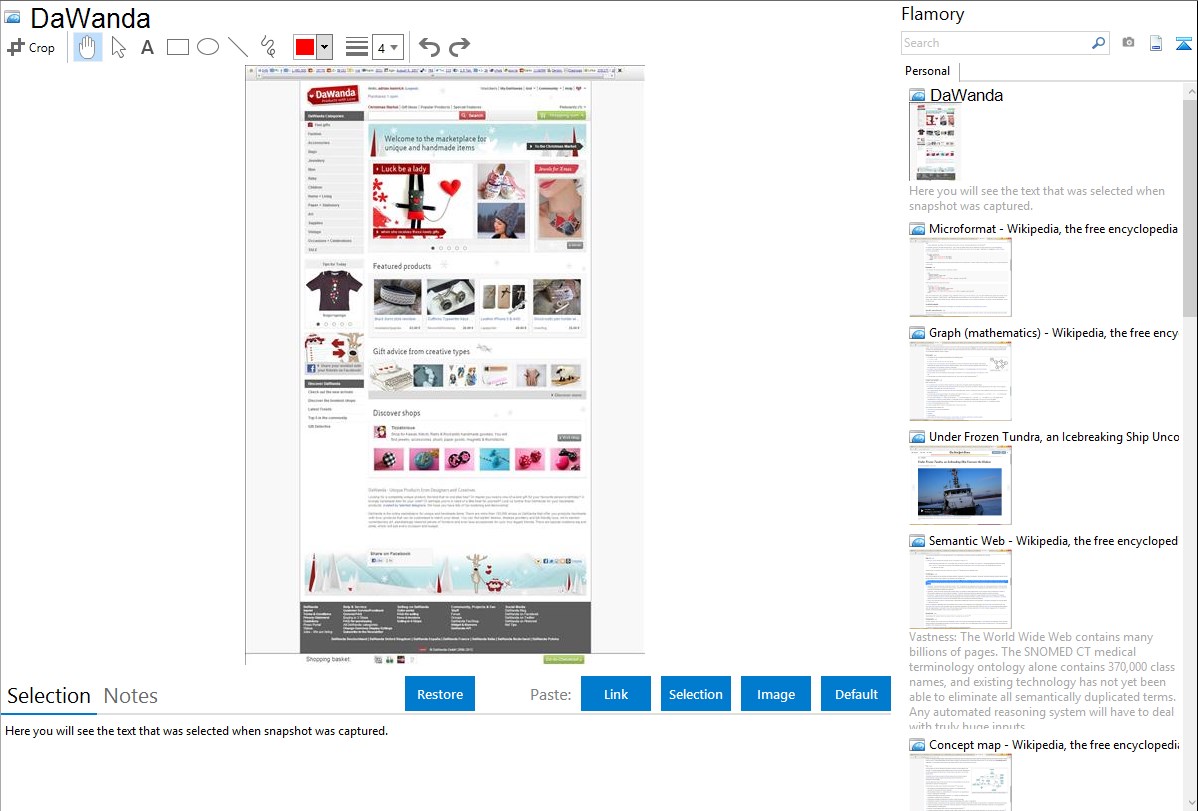This screenshot has width=1198, height=811.
Task: Select the Rectangle shape tool
Action: [x=177, y=47]
